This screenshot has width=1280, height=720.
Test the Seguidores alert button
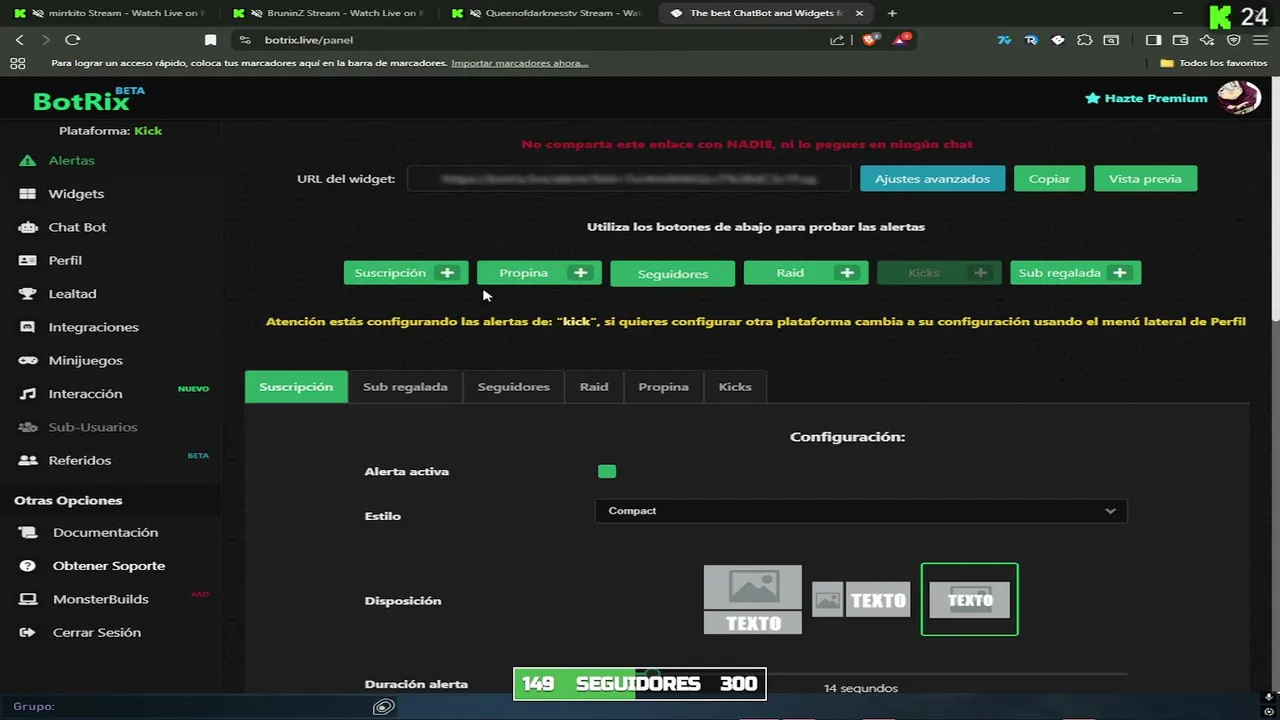(672, 274)
